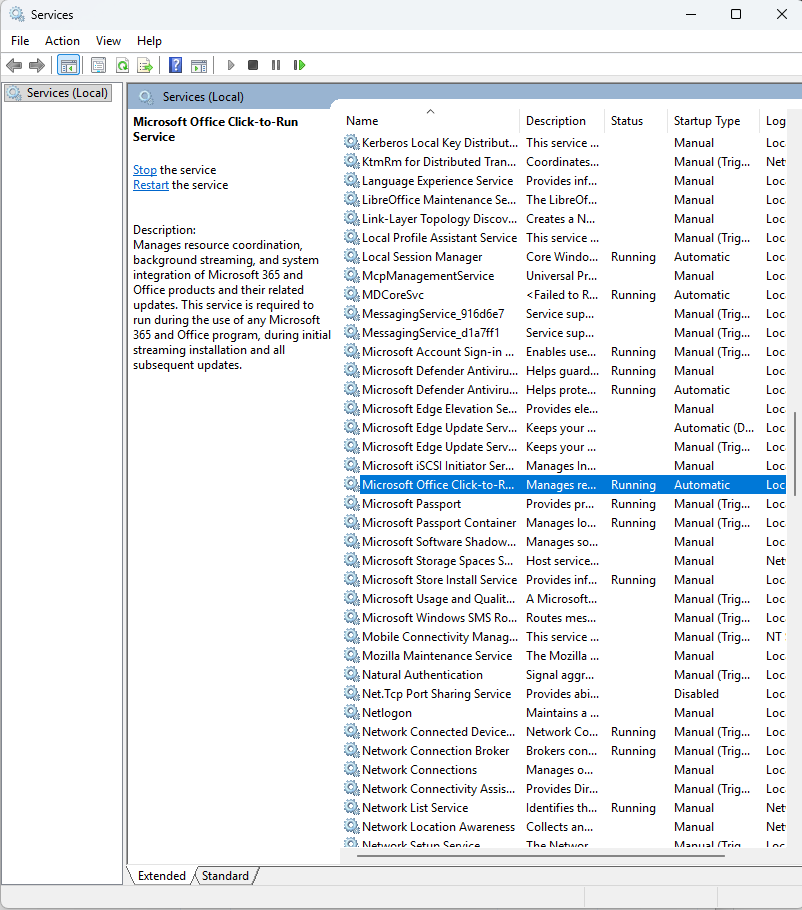Refresh the services list
This screenshot has width=802, height=910.
click(121, 65)
